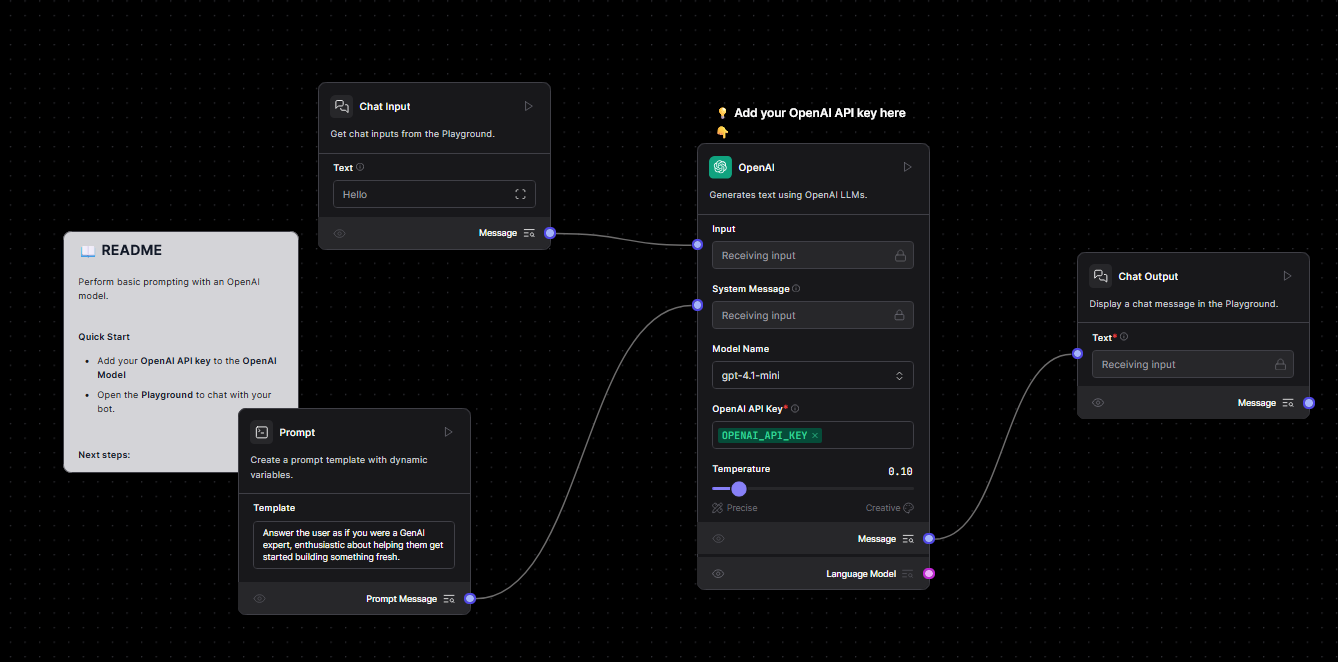Expand the Hello text field icon
The image size is (1338, 662).
click(520, 194)
